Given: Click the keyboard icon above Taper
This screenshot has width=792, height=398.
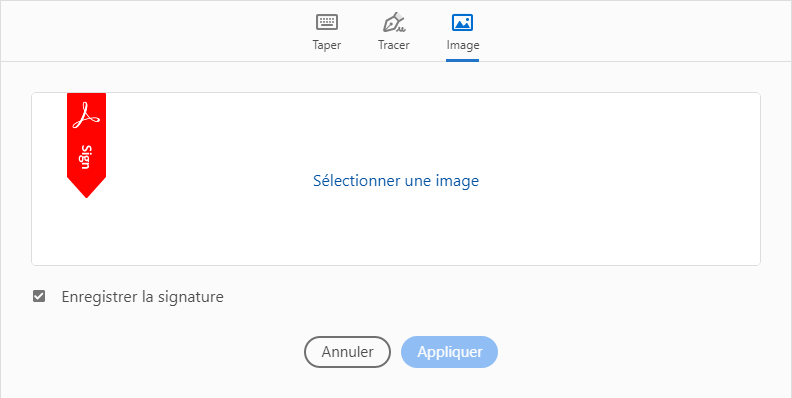Looking at the screenshot, I should (x=327, y=22).
